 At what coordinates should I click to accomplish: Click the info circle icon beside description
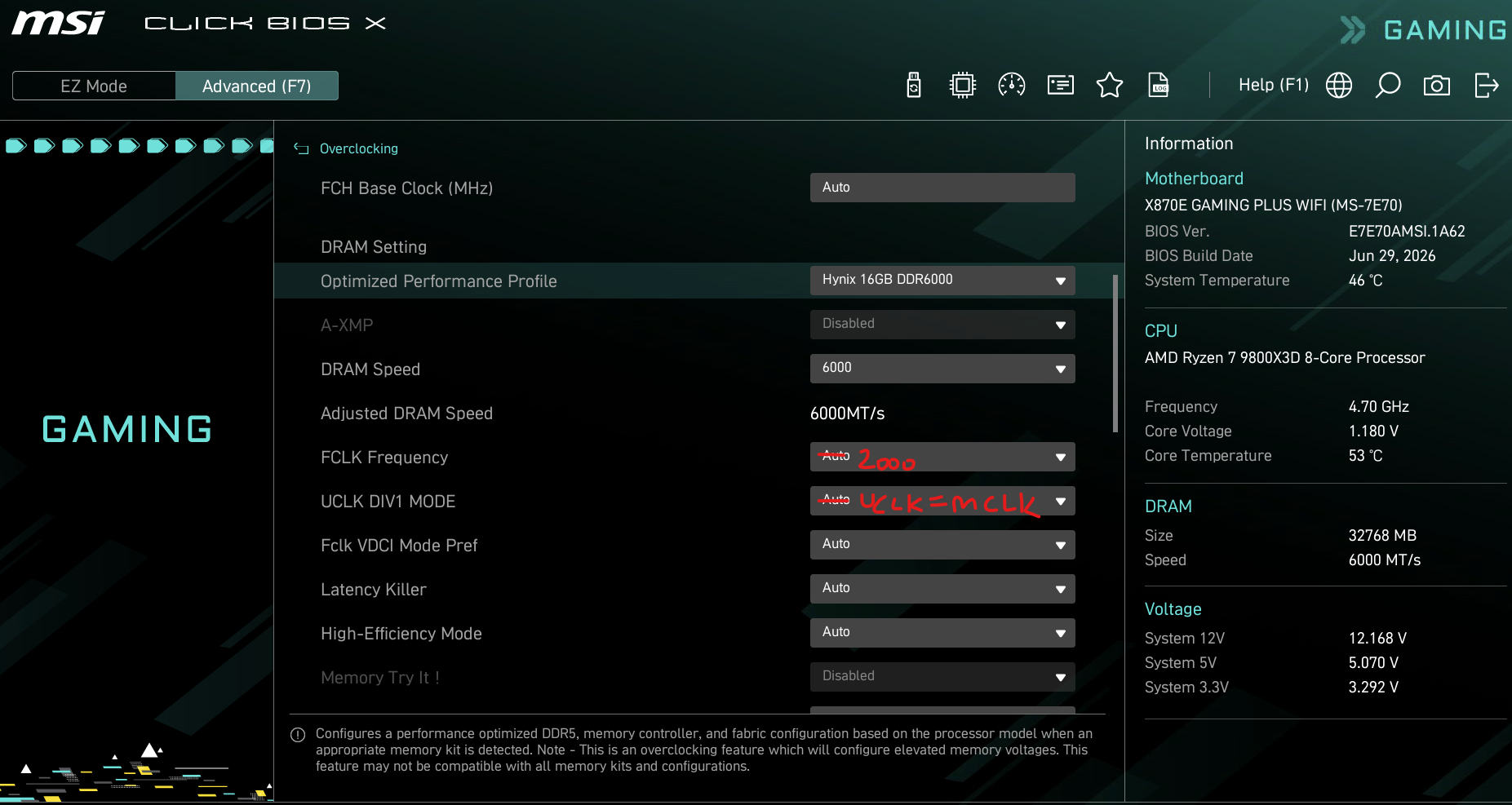coord(298,735)
